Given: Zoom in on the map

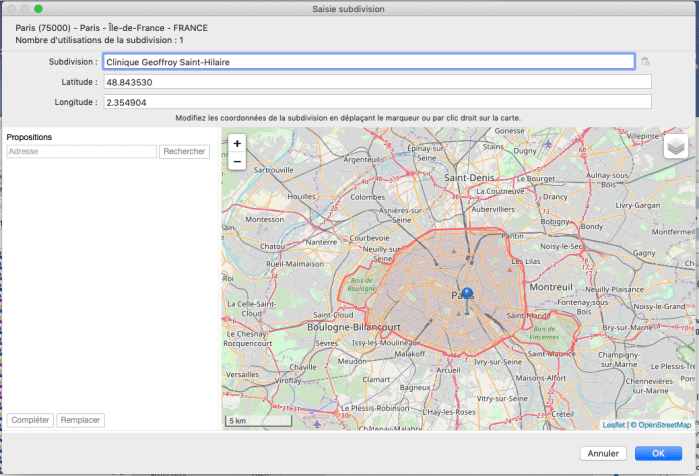Looking at the screenshot, I should pyautogui.click(x=237, y=143).
